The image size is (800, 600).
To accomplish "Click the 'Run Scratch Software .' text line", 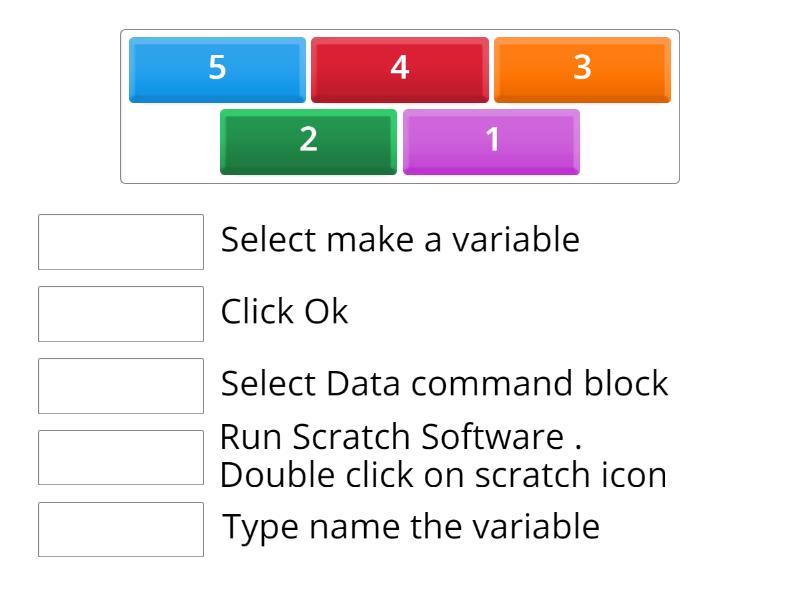I will (400, 438).
